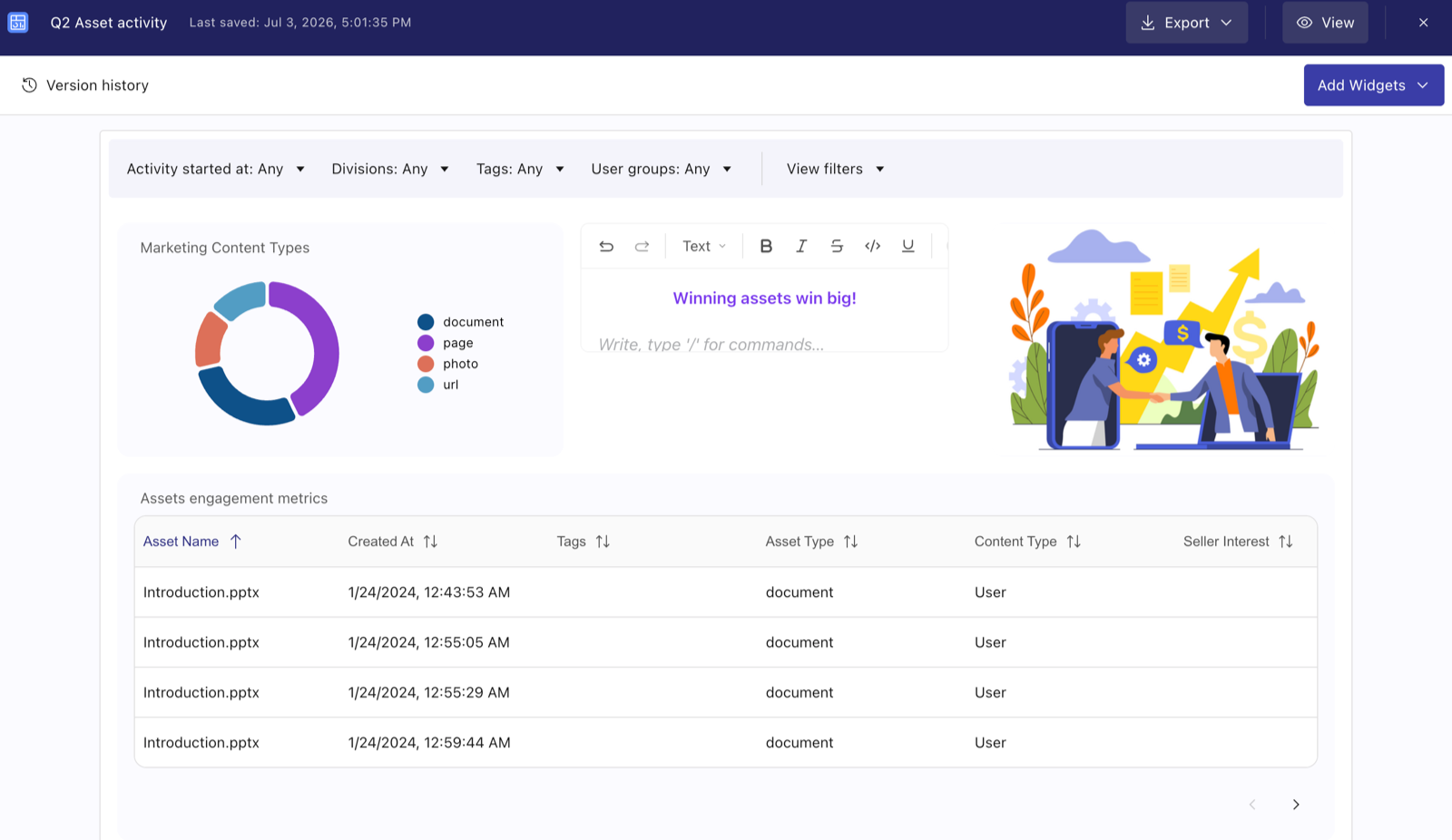
Task: Open the View filters dropdown
Action: point(836,169)
